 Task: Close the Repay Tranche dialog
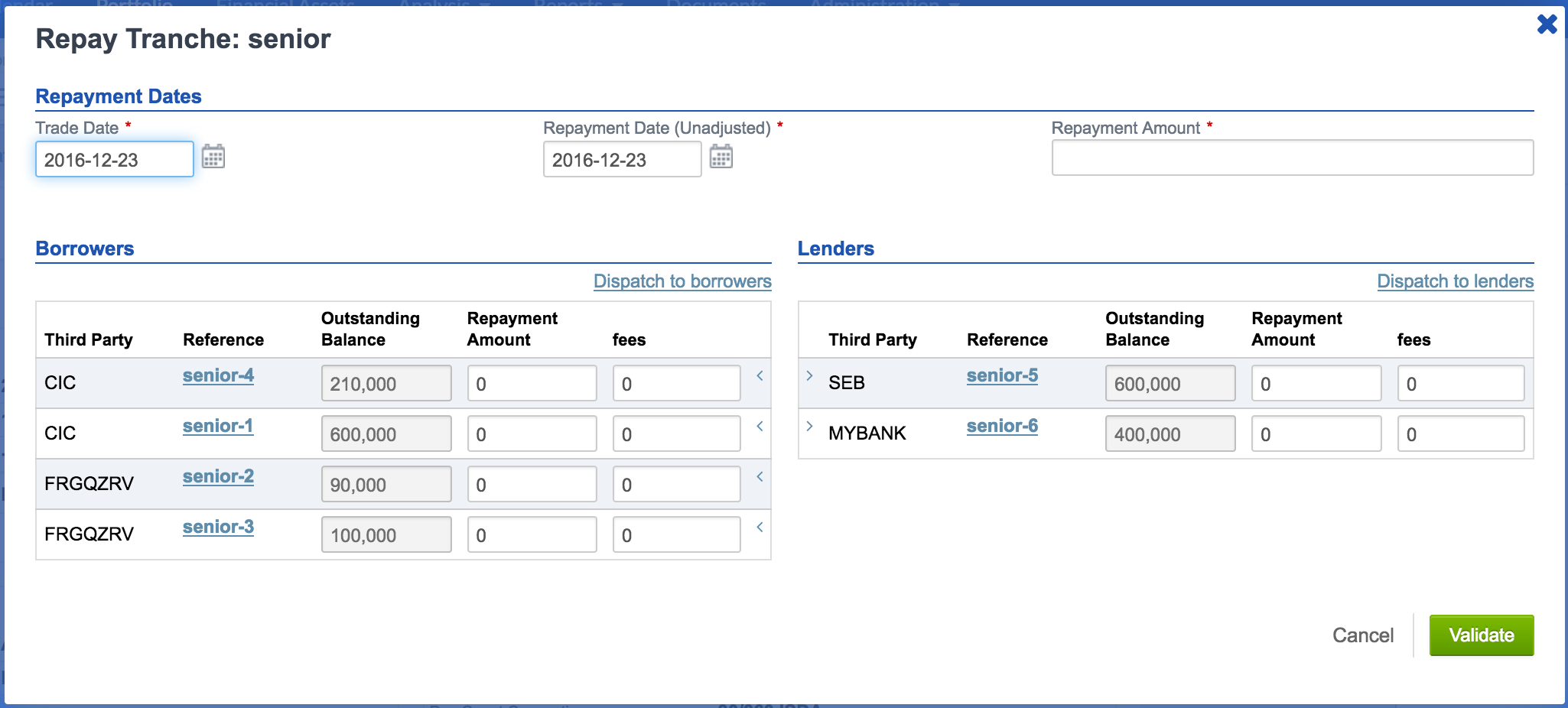click(1547, 24)
